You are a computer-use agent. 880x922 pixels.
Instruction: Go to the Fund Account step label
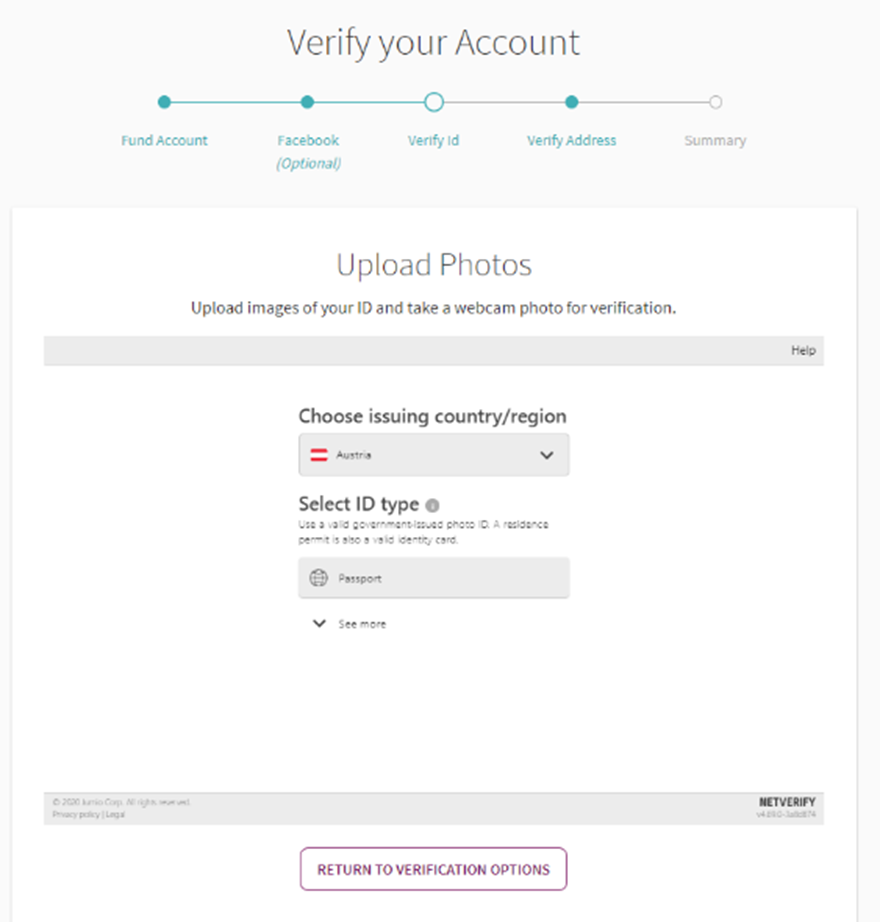165,141
